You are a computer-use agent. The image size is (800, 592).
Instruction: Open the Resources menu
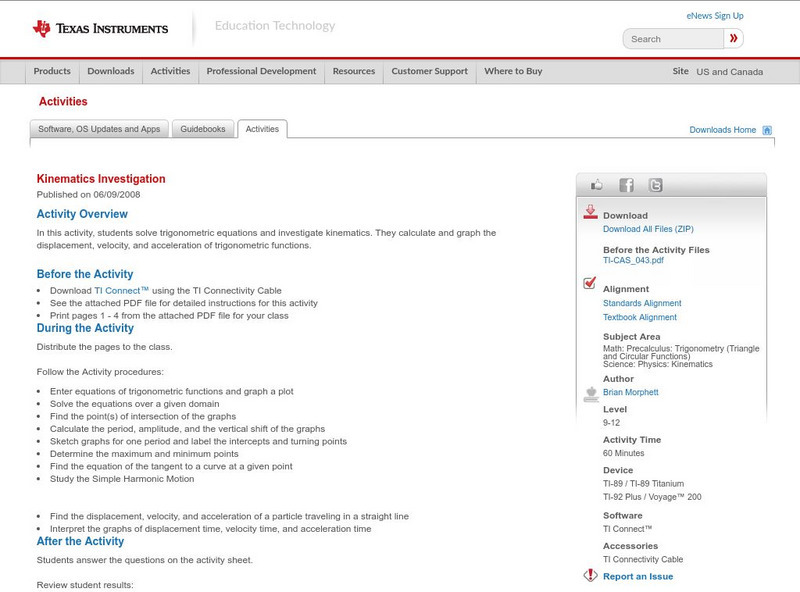pyautogui.click(x=354, y=71)
